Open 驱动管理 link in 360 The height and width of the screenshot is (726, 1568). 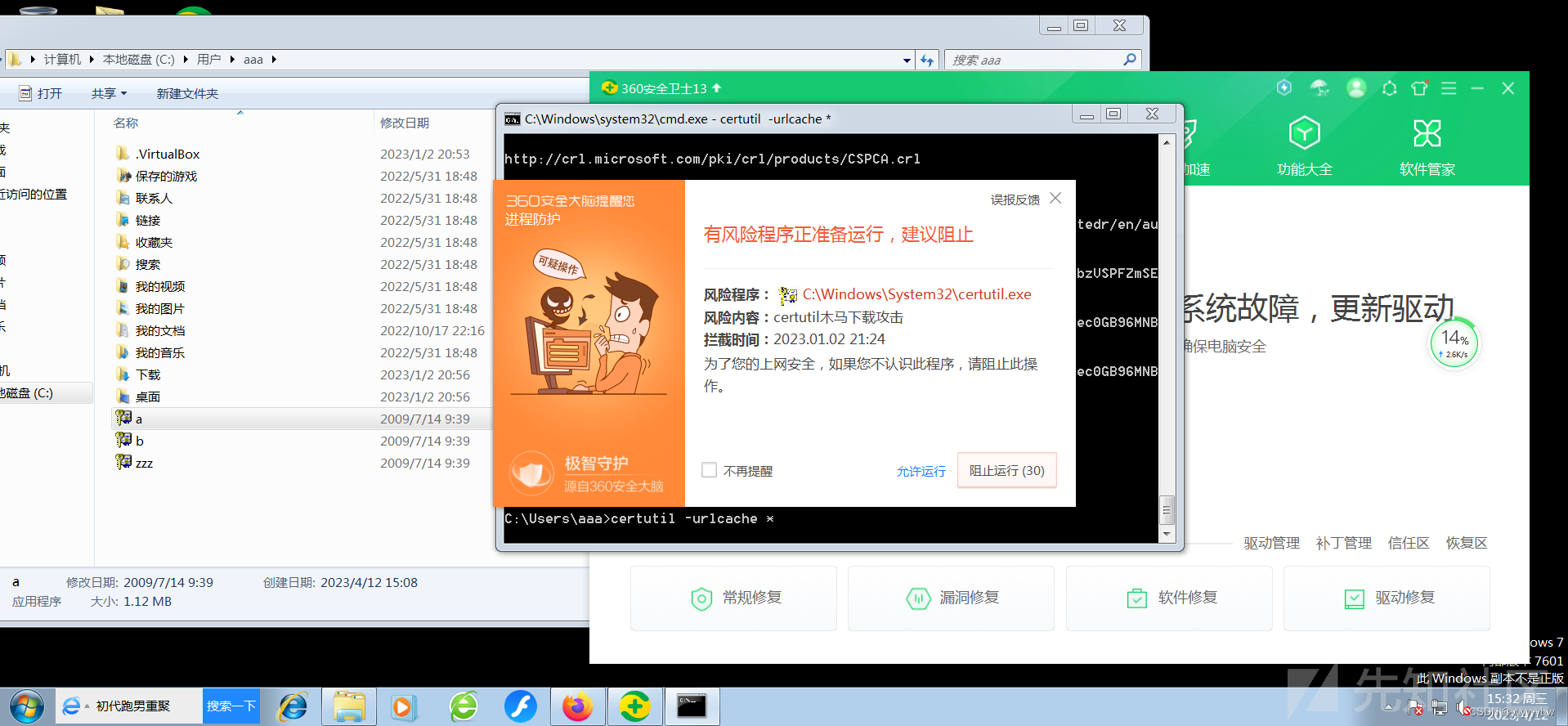click(x=1271, y=543)
